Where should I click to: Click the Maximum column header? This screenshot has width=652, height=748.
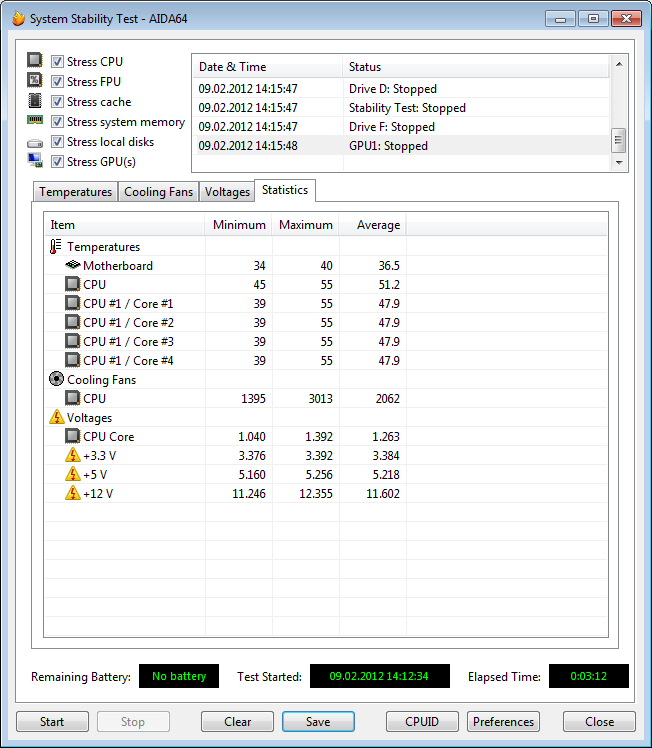point(306,225)
